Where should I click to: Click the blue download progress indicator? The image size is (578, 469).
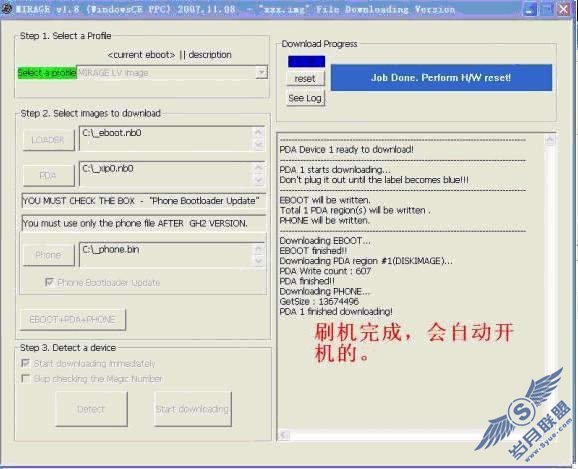306,62
